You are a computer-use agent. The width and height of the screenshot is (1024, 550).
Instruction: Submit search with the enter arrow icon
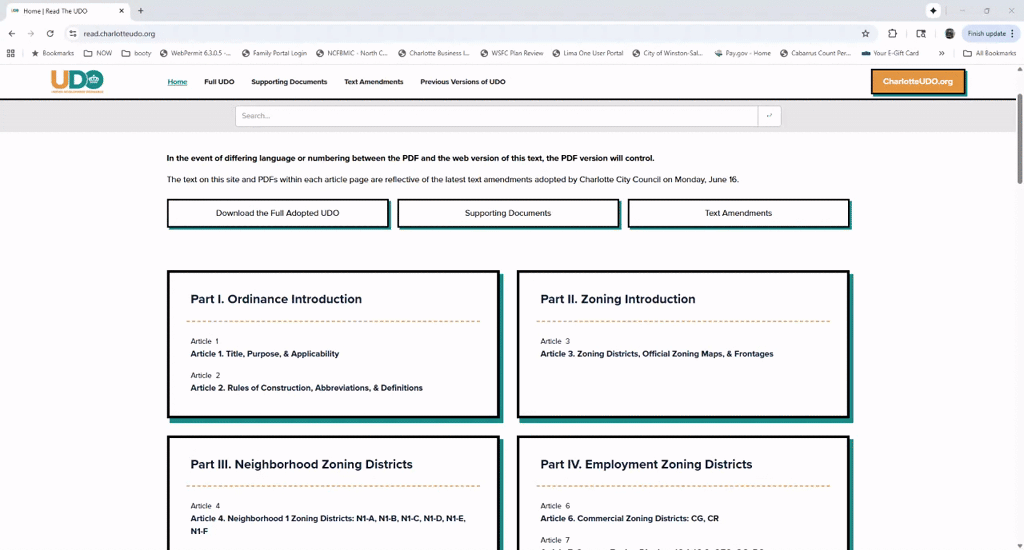pos(769,116)
